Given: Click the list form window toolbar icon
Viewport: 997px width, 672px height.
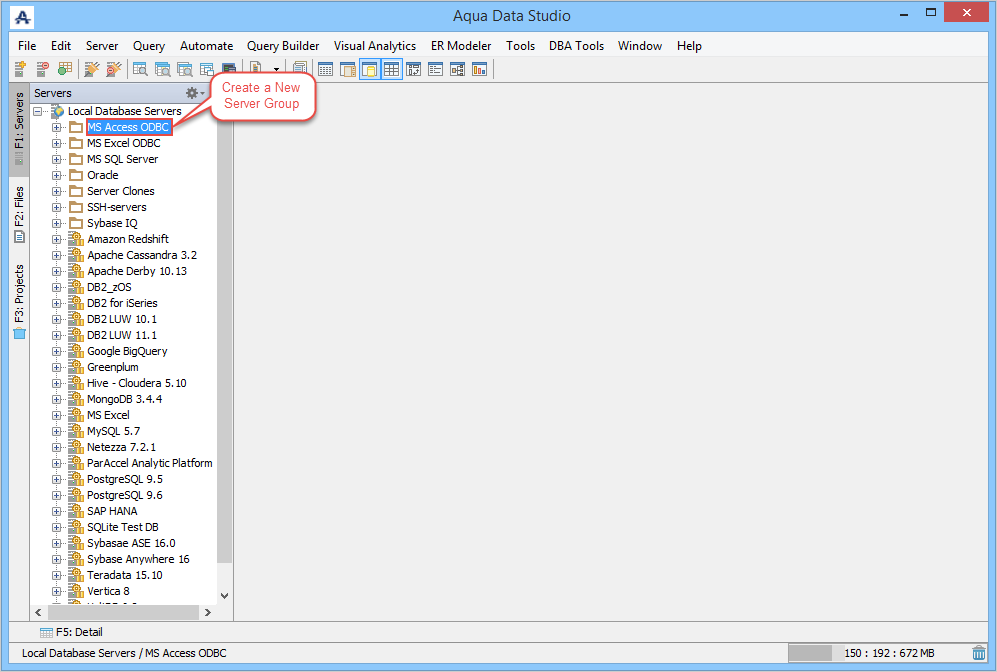Looking at the screenshot, I should coord(436,69).
